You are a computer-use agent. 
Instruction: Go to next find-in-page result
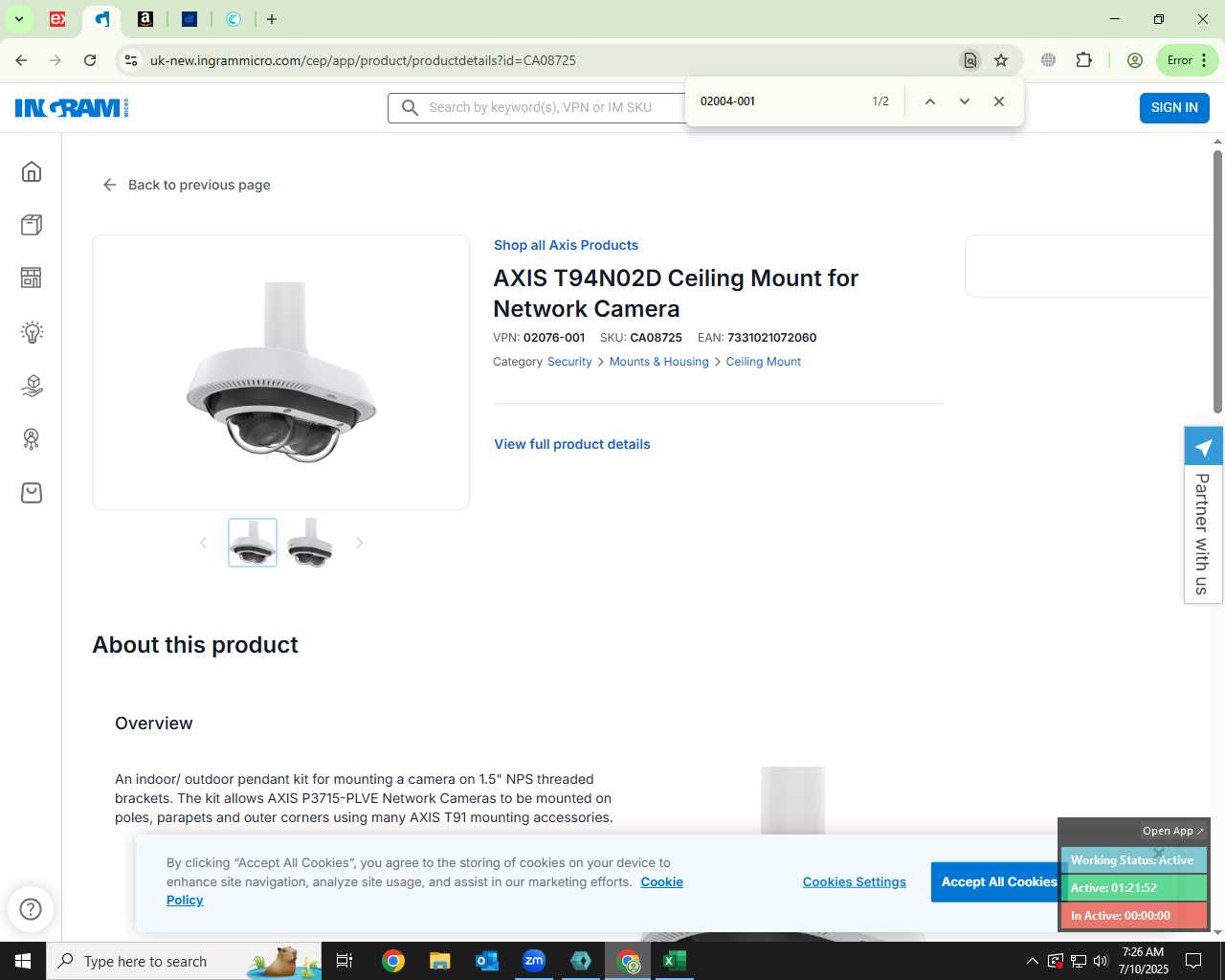965,101
